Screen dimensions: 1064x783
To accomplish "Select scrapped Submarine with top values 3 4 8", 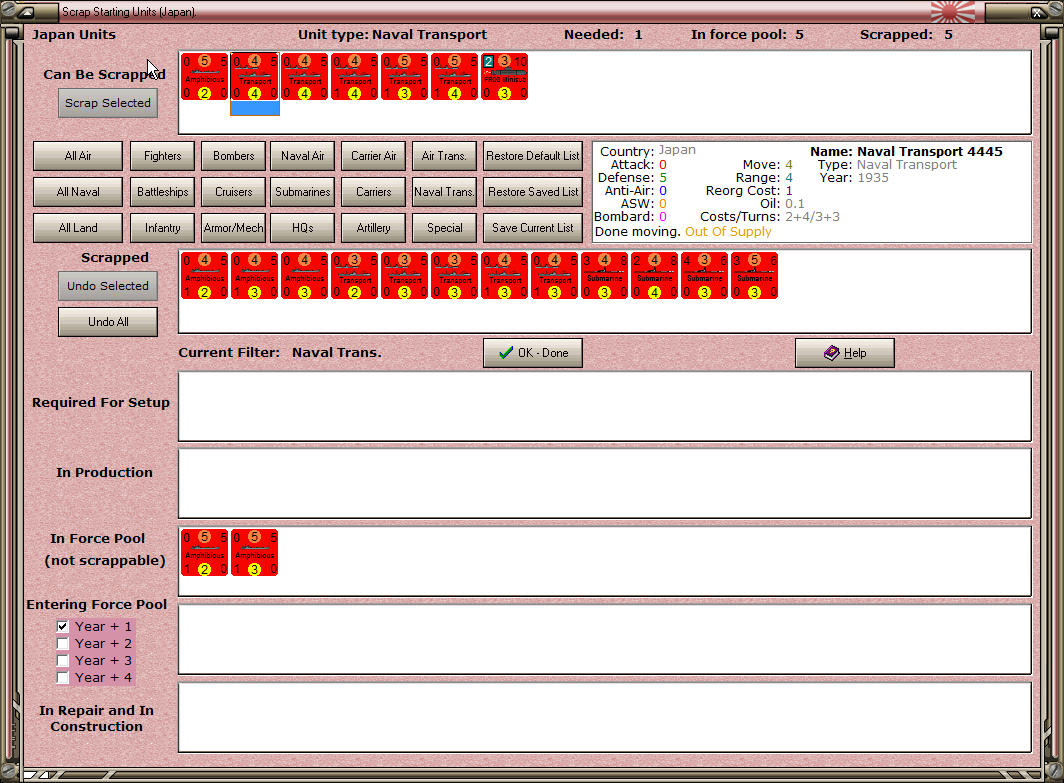I will [605, 275].
